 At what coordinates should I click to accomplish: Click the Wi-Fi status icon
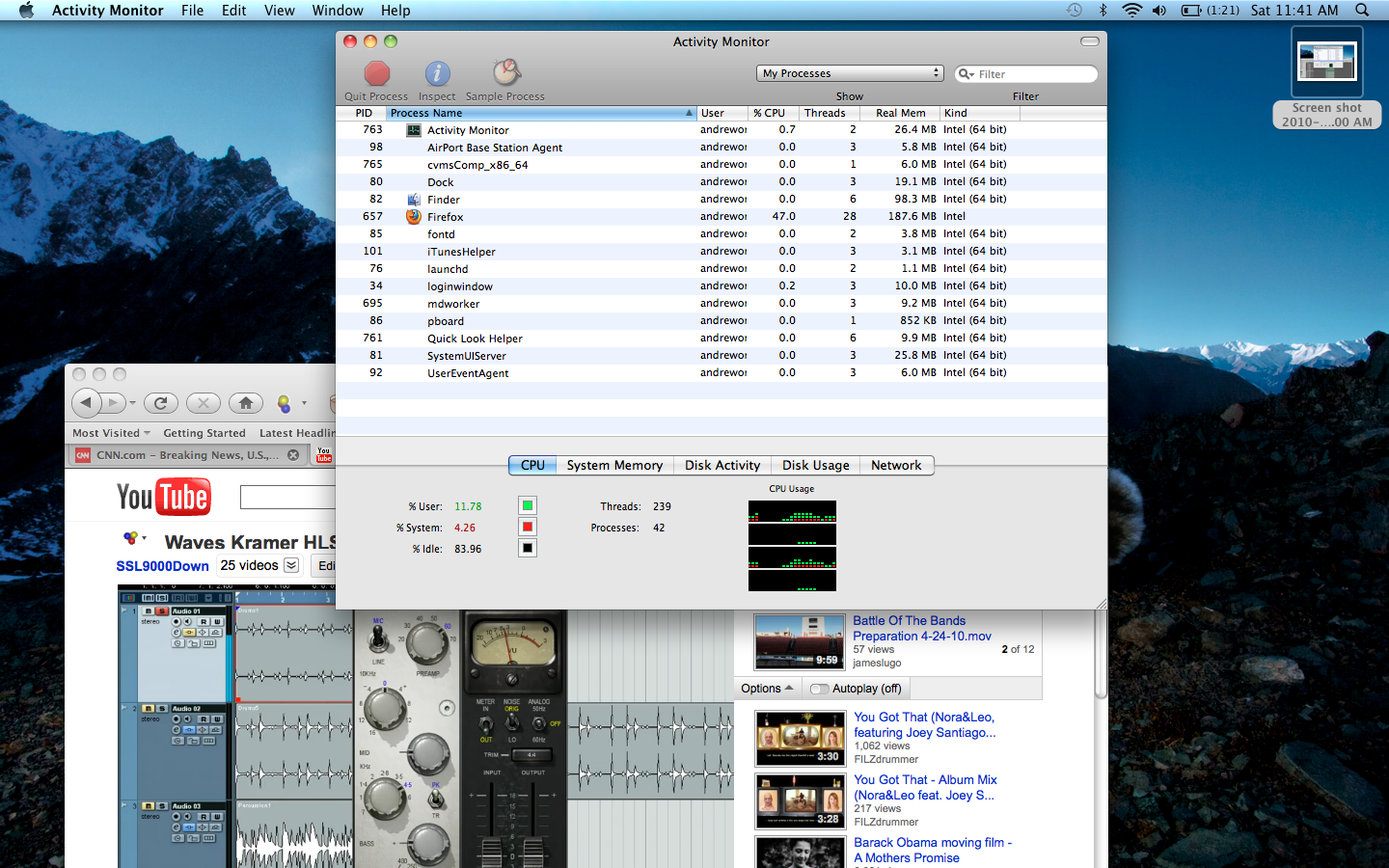[1131, 10]
